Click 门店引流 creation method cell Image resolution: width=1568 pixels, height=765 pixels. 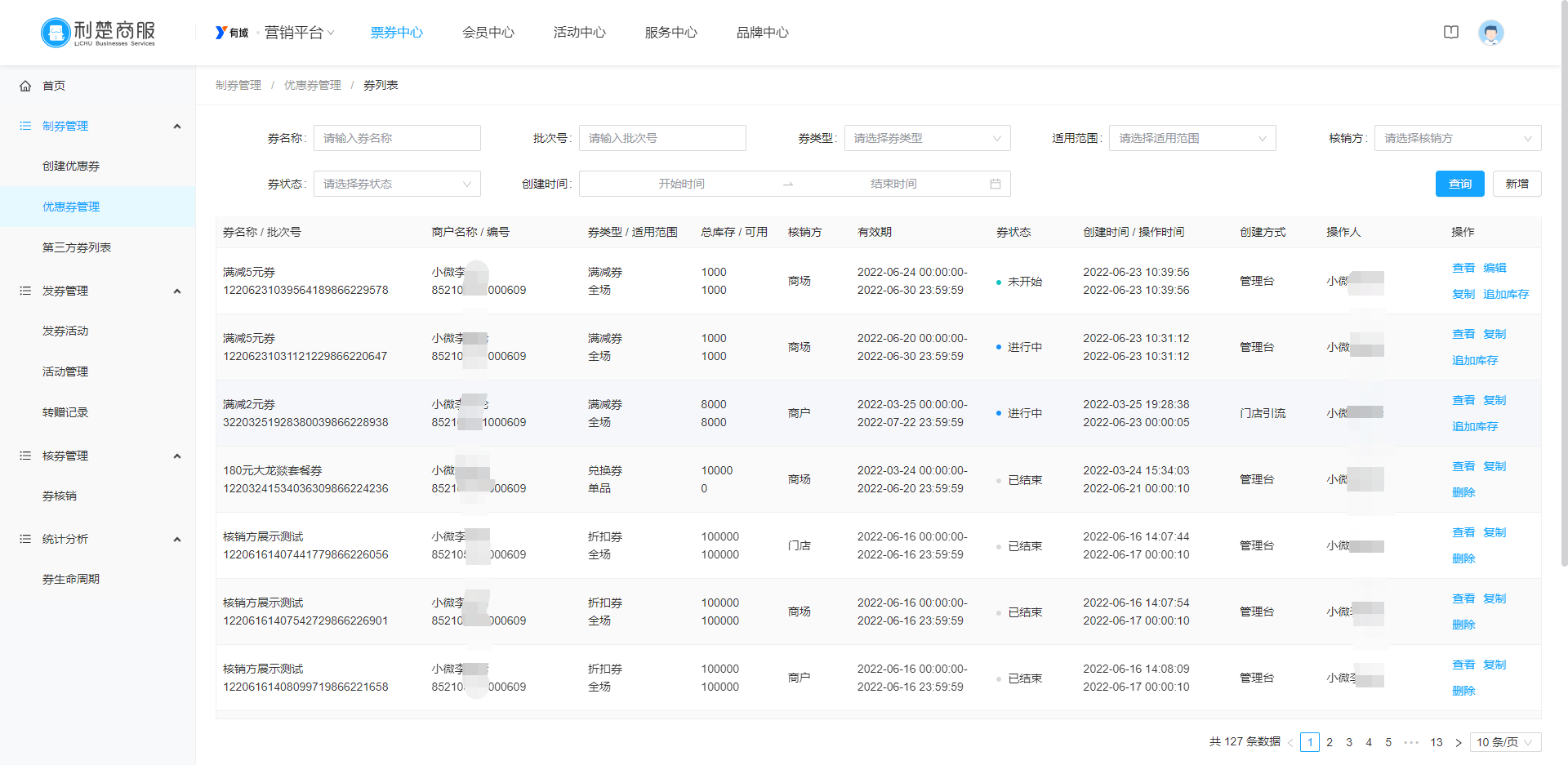pyautogui.click(x=1263, y=413)
